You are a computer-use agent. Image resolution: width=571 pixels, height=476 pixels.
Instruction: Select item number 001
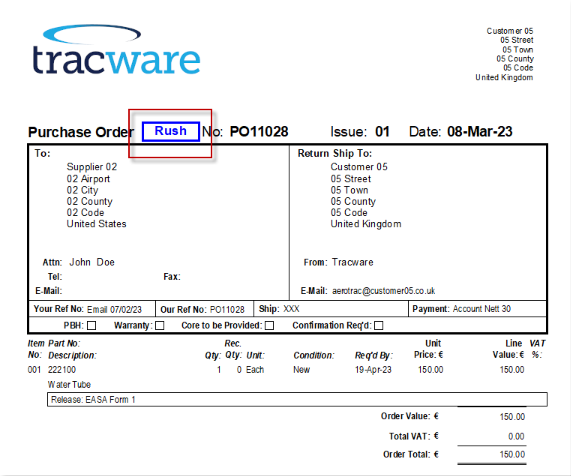click(x=34, y=370)
